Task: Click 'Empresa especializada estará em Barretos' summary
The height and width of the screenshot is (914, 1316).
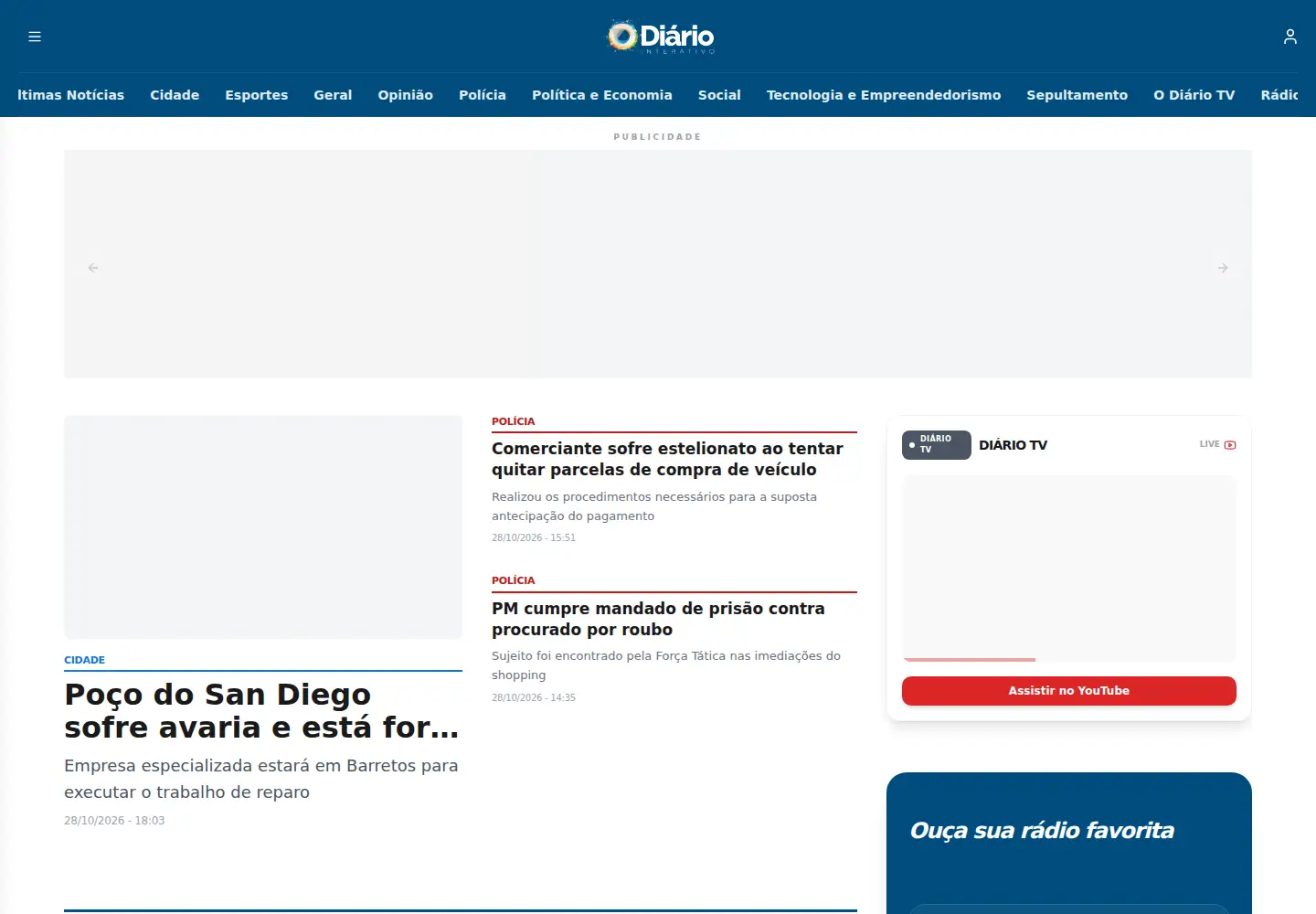Action: [x=261, y=779]
